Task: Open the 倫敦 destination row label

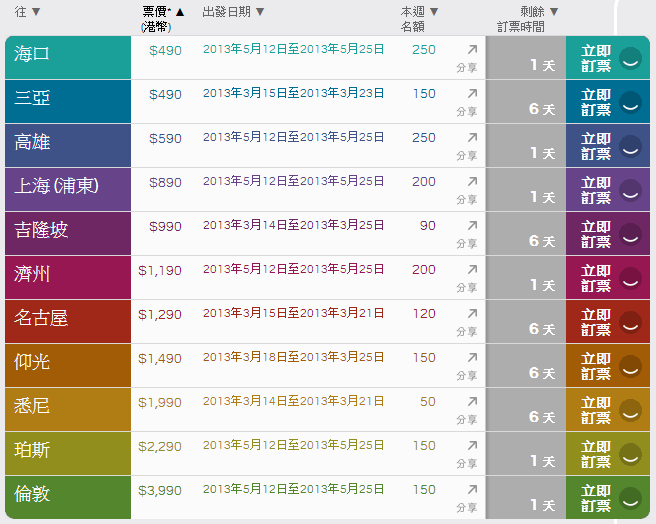Action: pyautogui.click(x=33, y=493)
